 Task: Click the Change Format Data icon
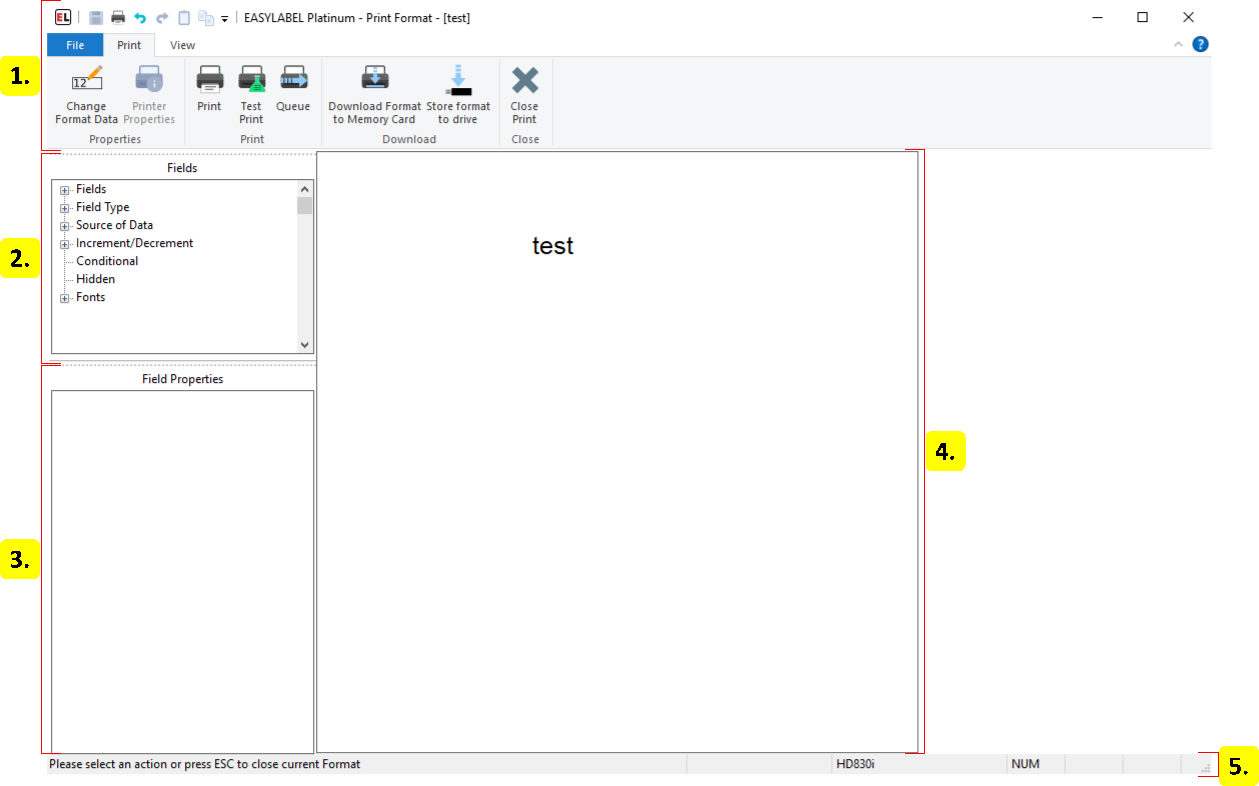point(86,80)
